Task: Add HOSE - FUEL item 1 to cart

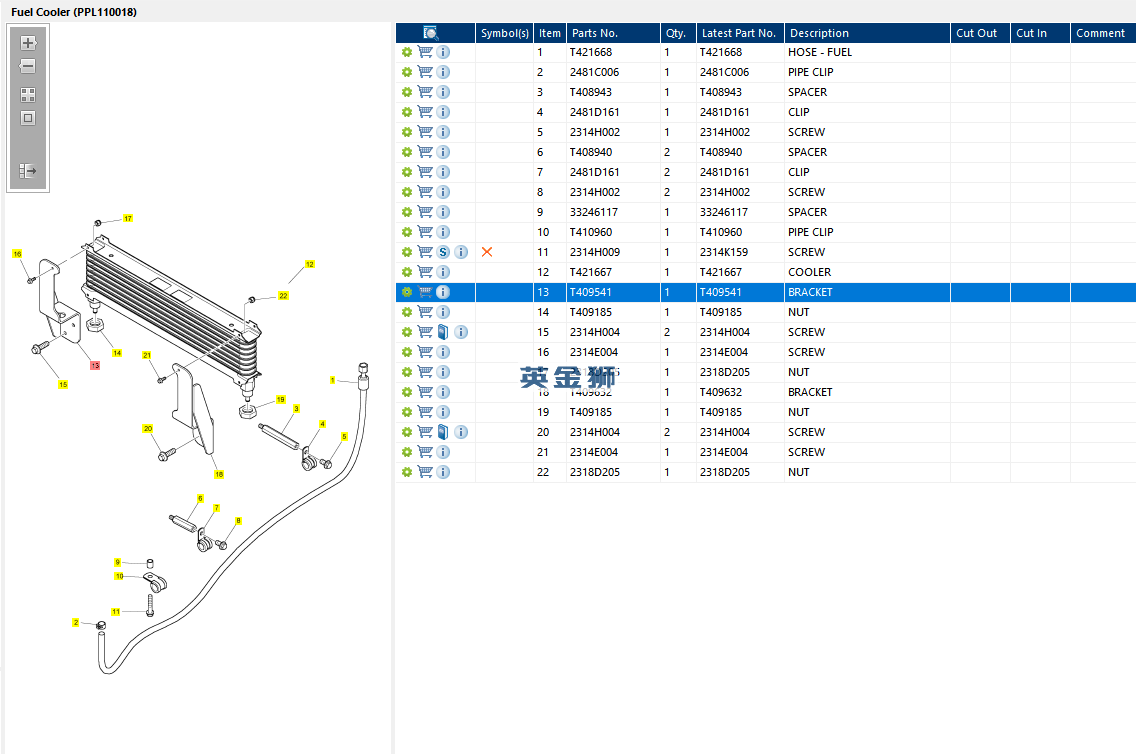Action: 425,52
